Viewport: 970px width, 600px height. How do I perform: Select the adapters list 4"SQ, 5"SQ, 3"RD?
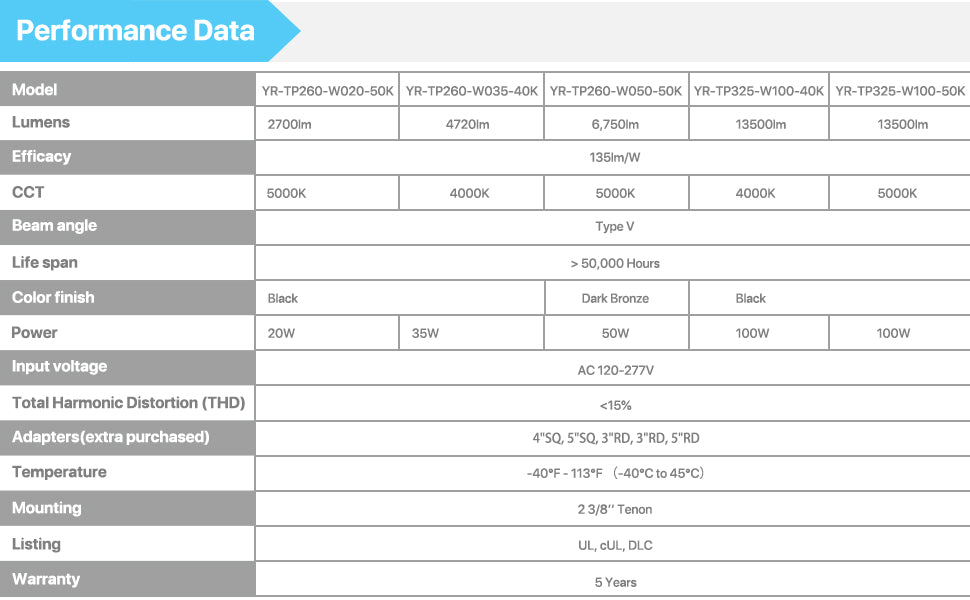(614, 438)
